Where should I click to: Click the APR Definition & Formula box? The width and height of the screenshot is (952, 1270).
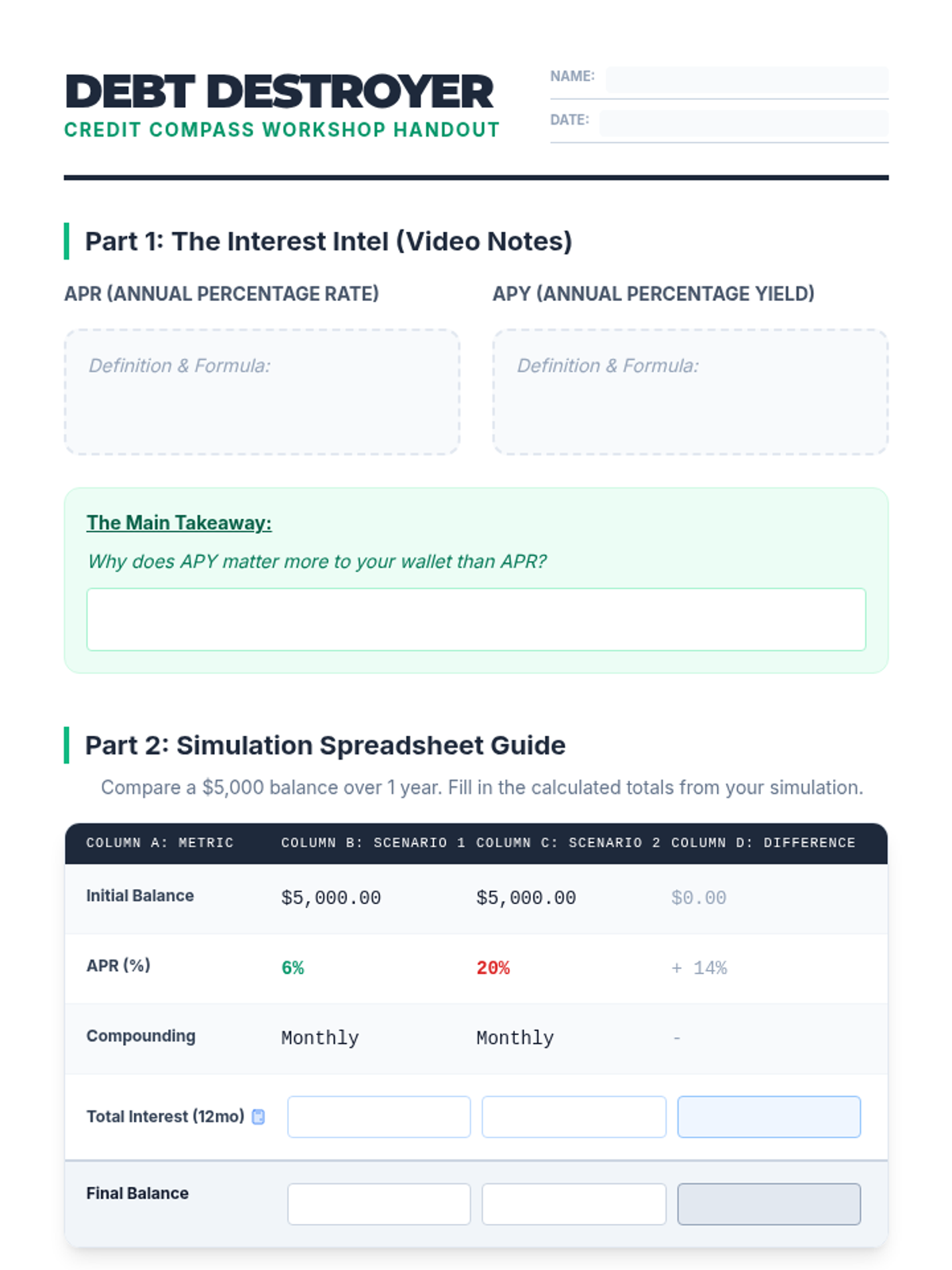(262, 392)
